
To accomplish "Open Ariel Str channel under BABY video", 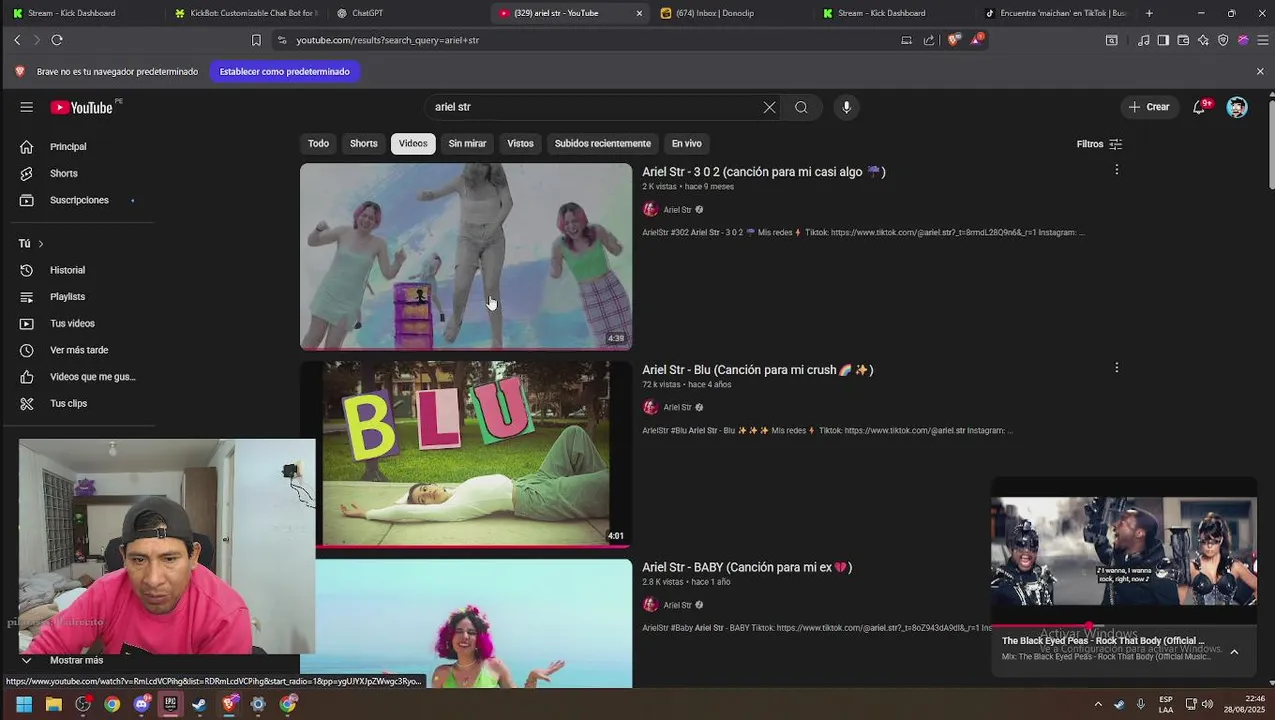I will (677, 605).
